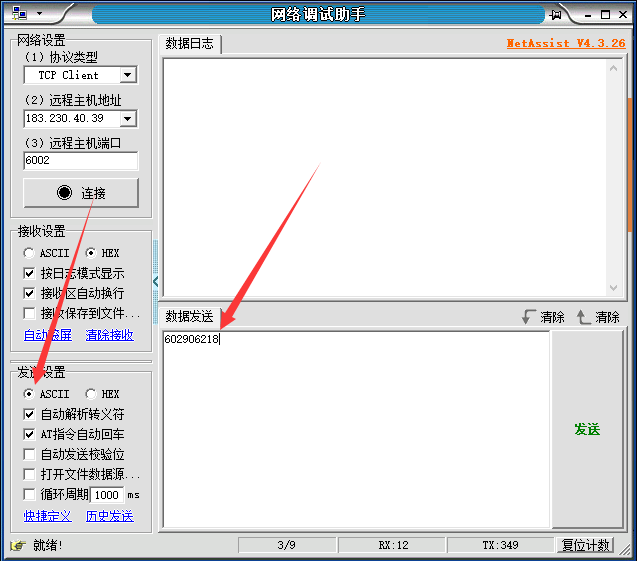Click the auto clear screen link
Image resolution: width=637 pixels, height=561 pixels.
pyautogui.click(x=48, y=335)
